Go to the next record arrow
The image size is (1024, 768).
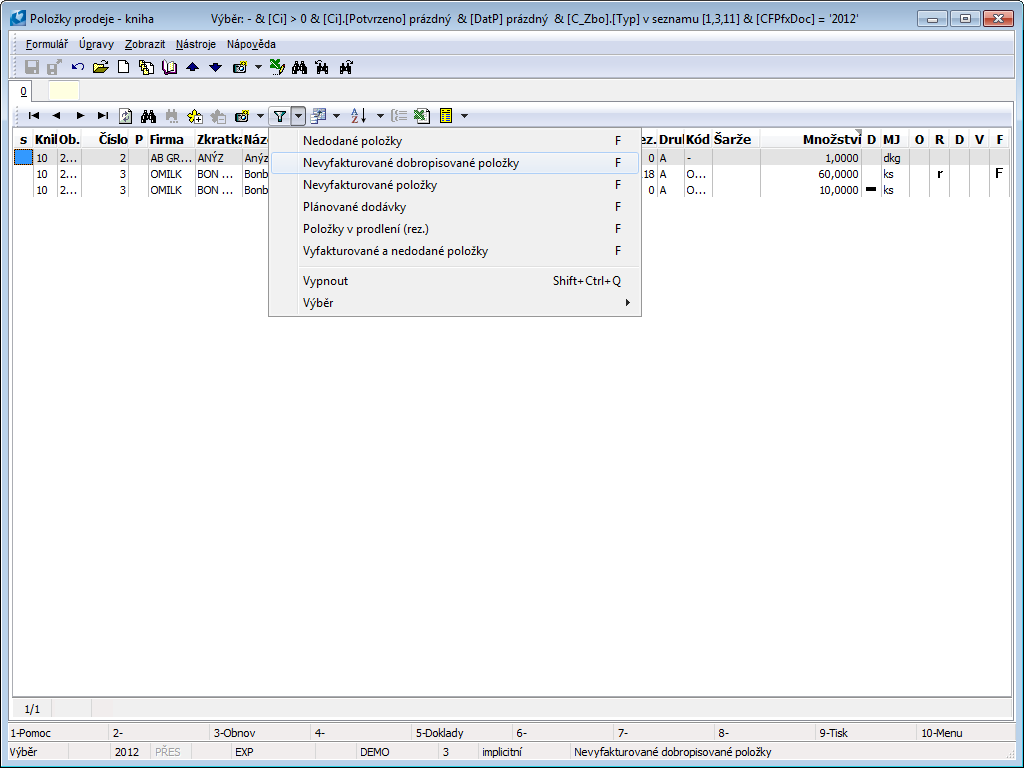[80, 116]
